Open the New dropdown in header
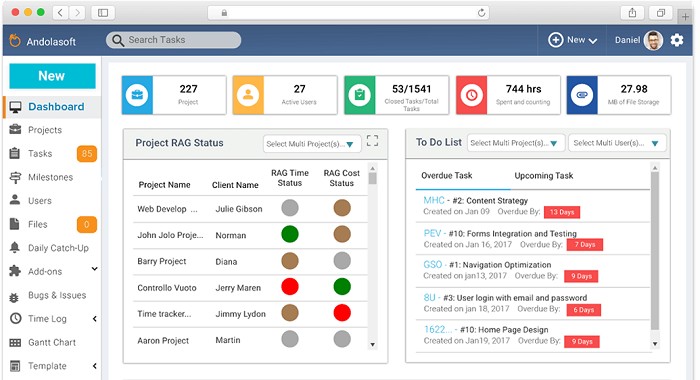 [573, 40]
